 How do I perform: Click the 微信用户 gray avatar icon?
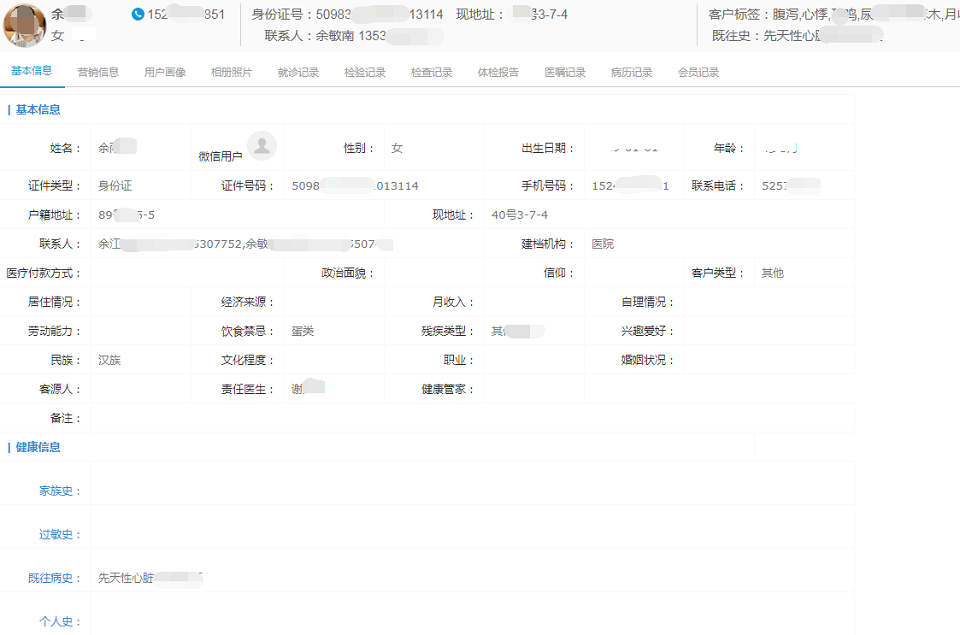point(262,146)
